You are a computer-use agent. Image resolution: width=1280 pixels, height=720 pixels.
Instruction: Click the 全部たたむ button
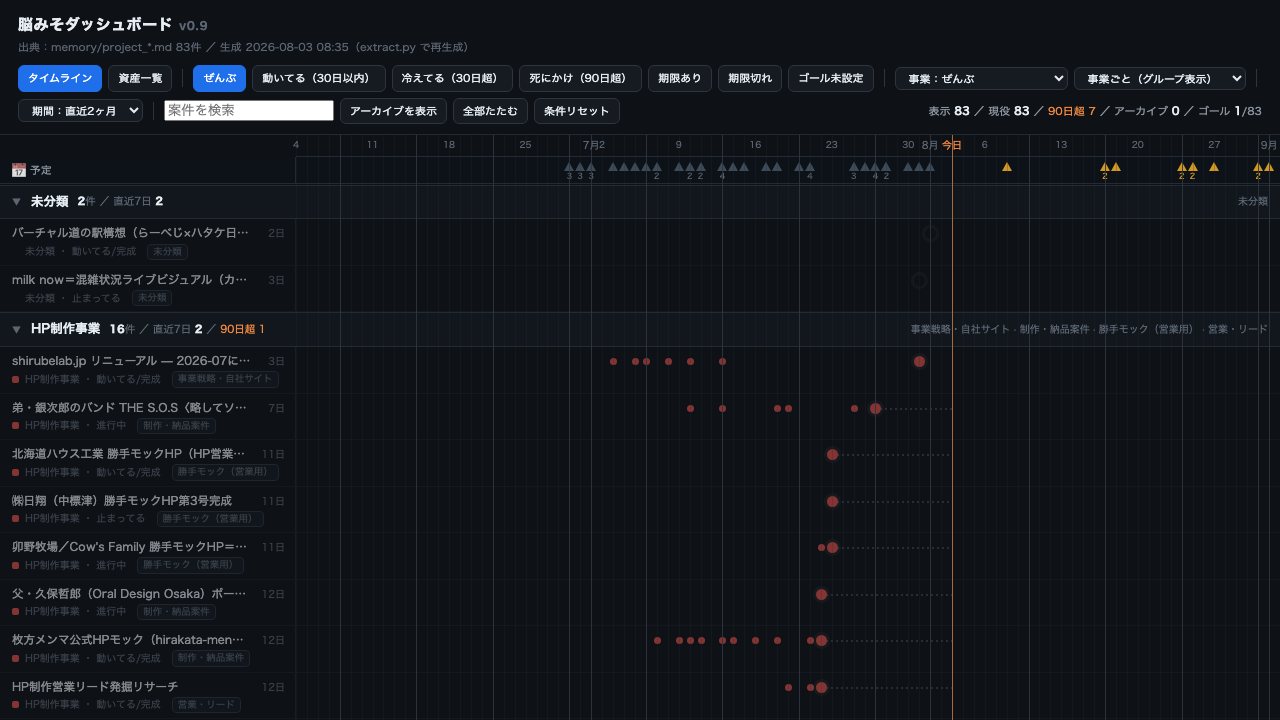[490, 110]
